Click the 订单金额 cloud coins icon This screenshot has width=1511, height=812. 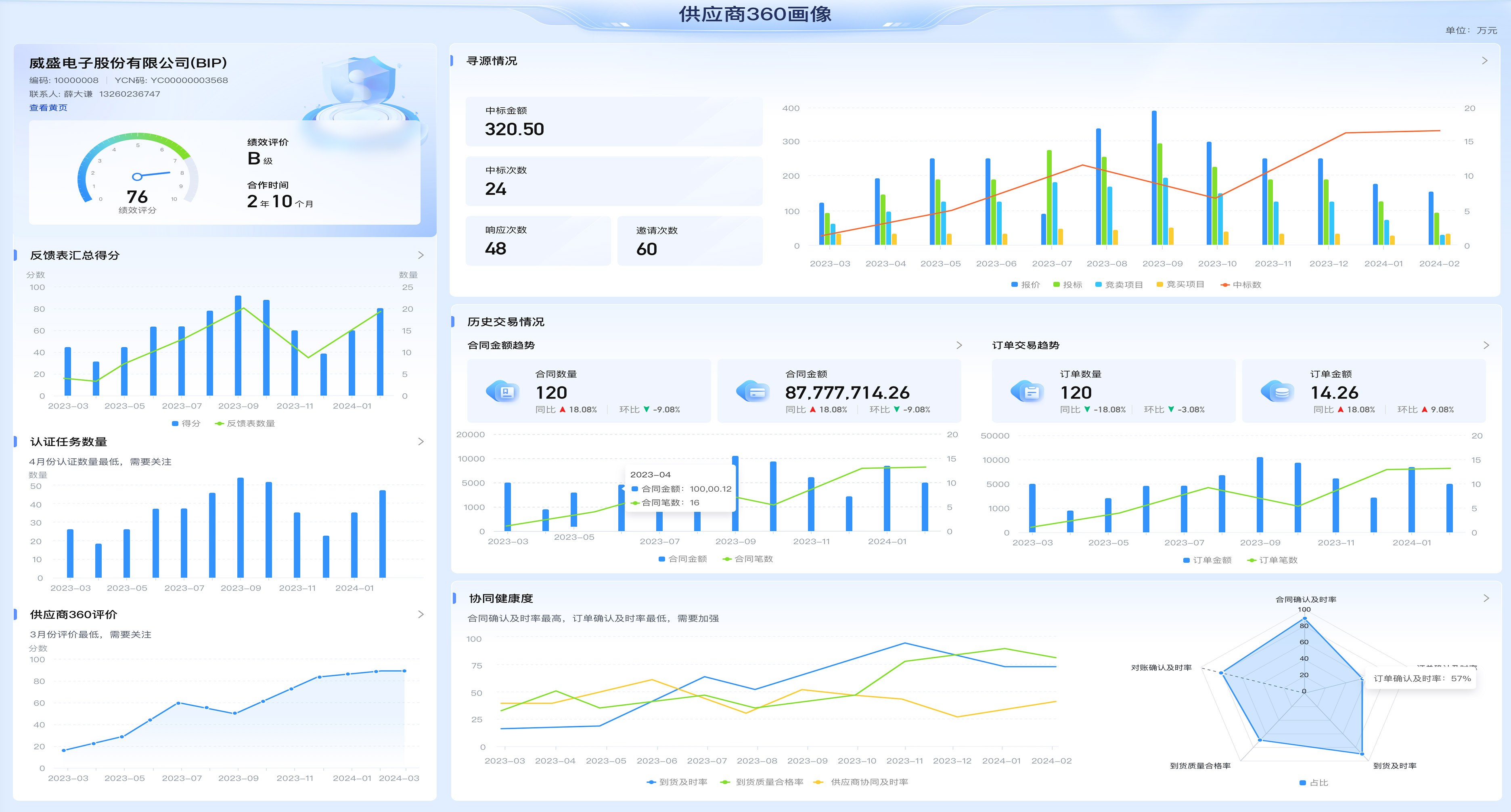tap(1277, 392)
